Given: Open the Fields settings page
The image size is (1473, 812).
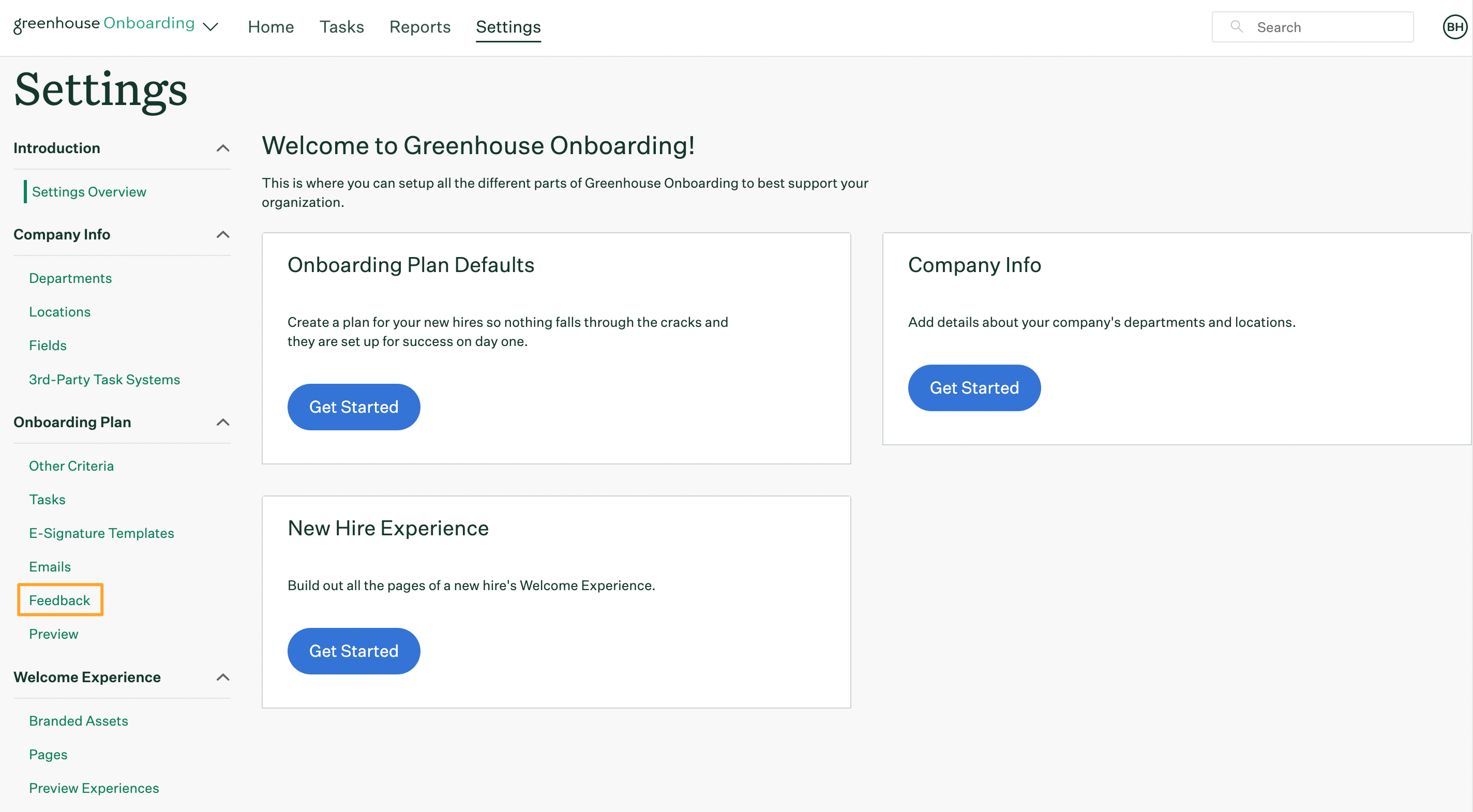Looking at the screenshot, I should 47,345.
